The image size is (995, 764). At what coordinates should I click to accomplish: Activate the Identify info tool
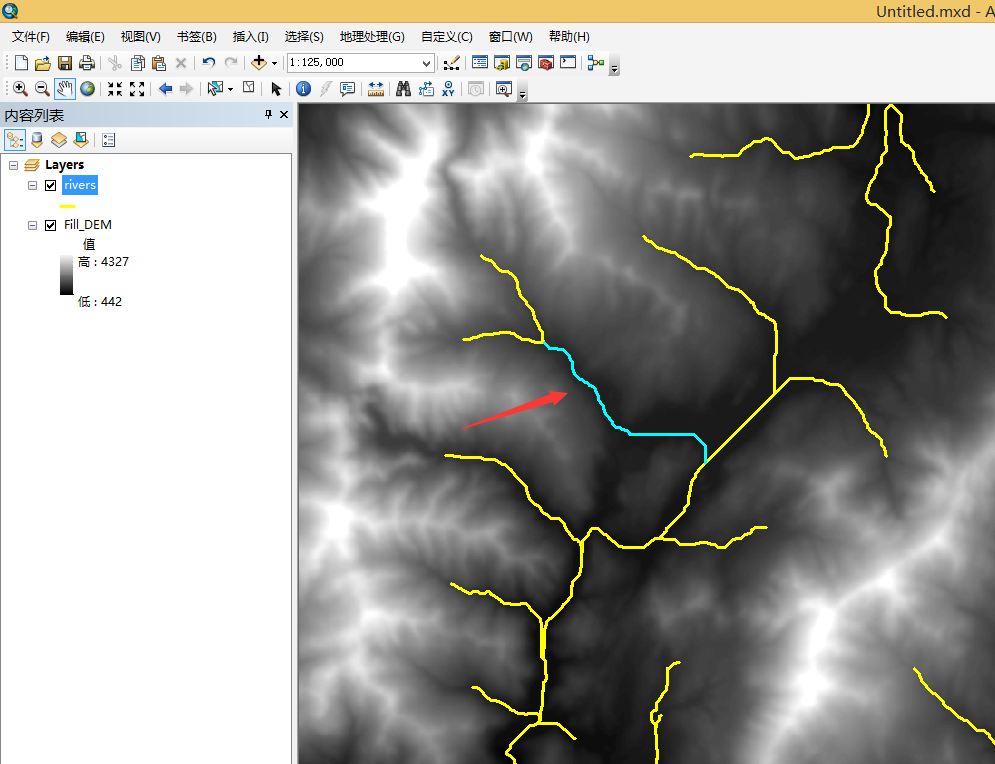click(303, 89)
